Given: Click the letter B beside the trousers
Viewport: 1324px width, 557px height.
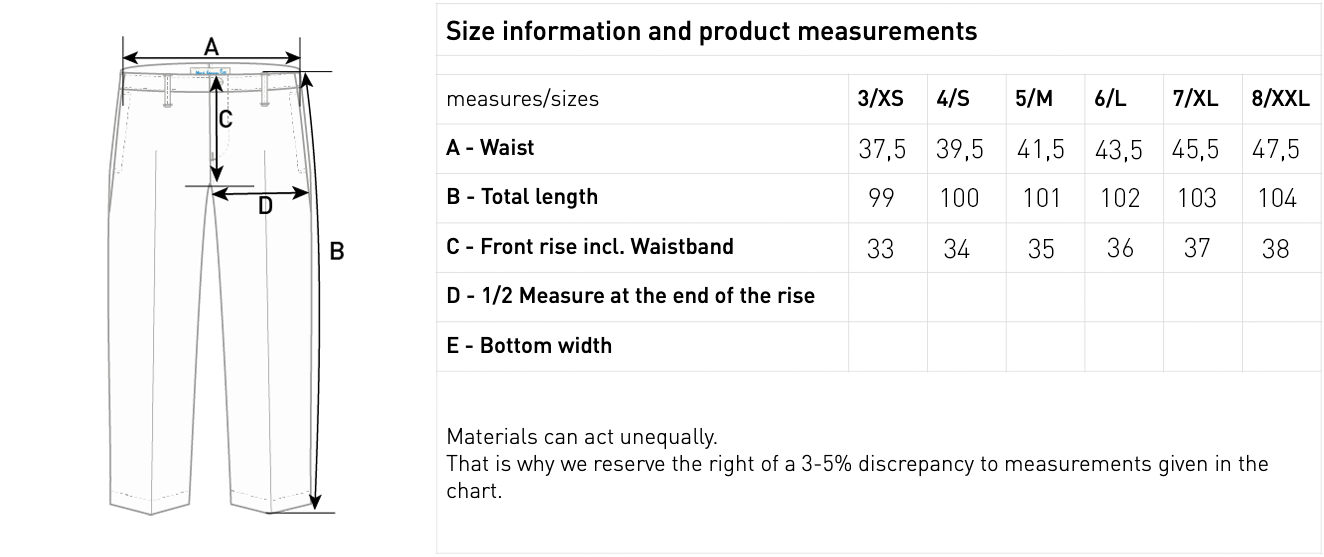Looking at the screenshot, I should click(x=337, y=251).
